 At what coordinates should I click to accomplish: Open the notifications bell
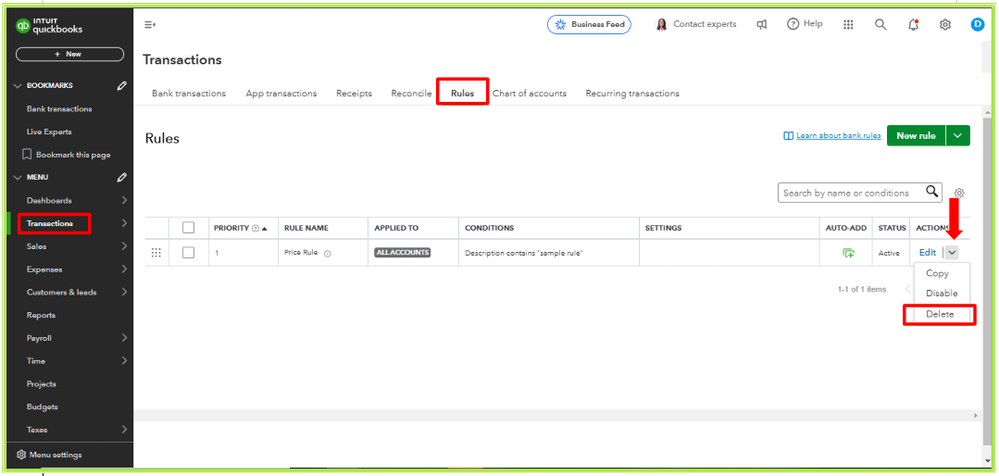coord(913,24)
